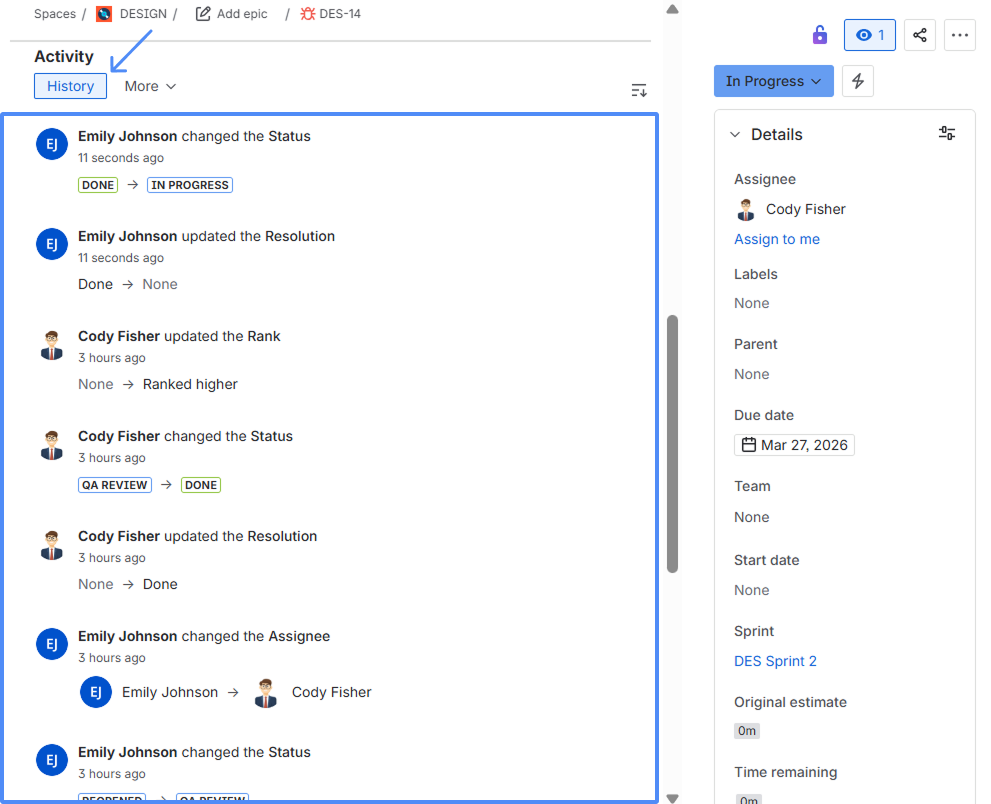The image size is (991, 804).
Task: Click the unlocked padlock icon
Action: pos(819,34)
